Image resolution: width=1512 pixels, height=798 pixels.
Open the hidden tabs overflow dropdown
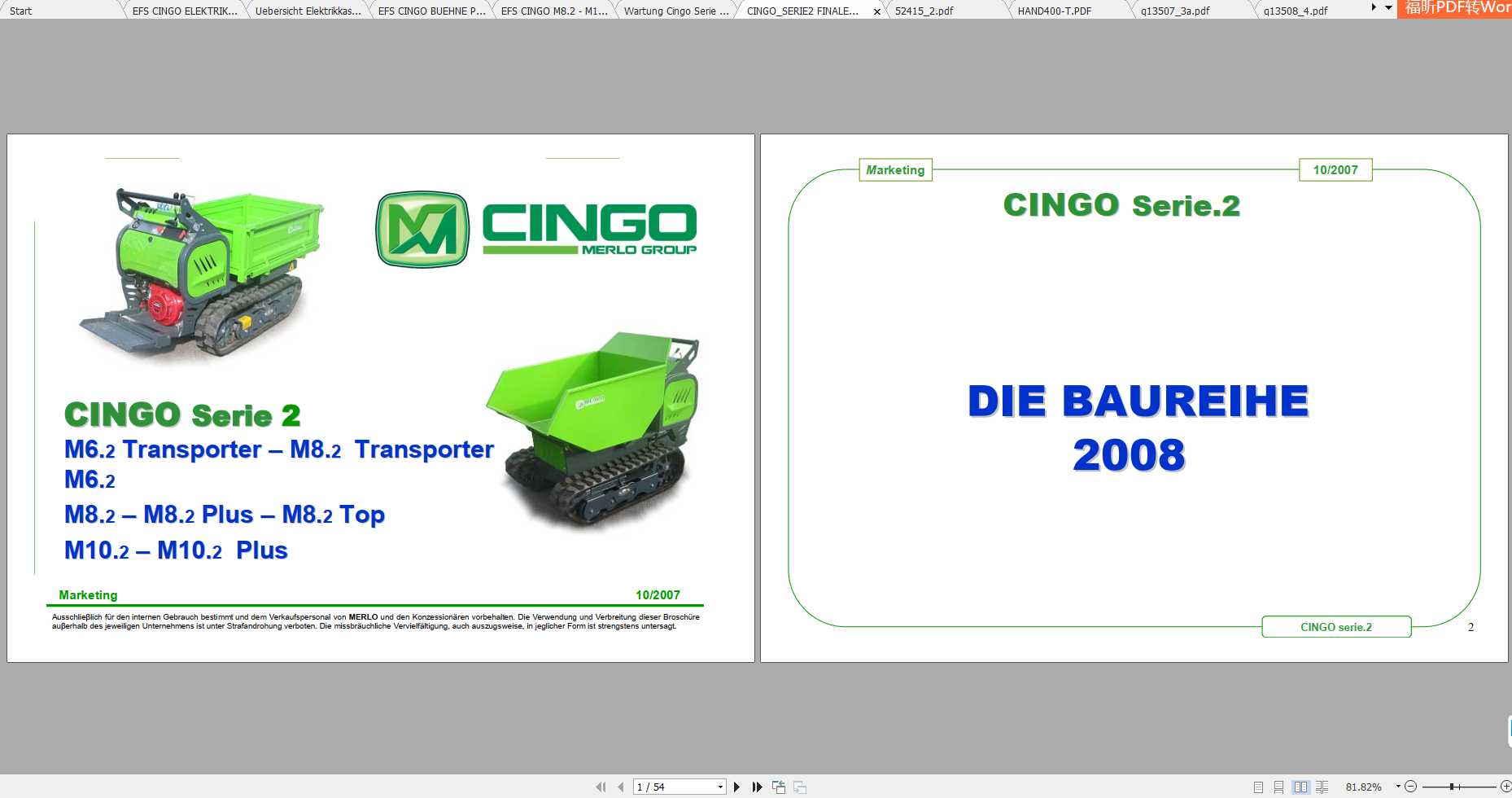point(1387,7)
